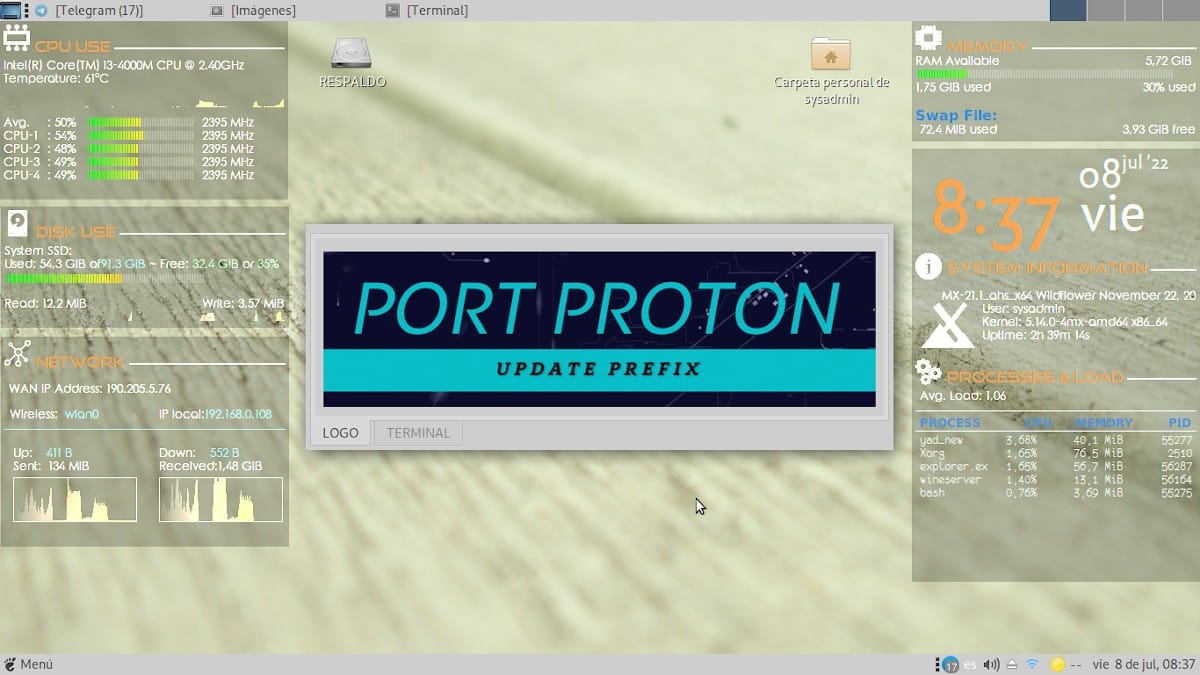Click the network nodes icon beside NETWORK
Viewport: 1200px width, 675px height.
tap(17, 355)
